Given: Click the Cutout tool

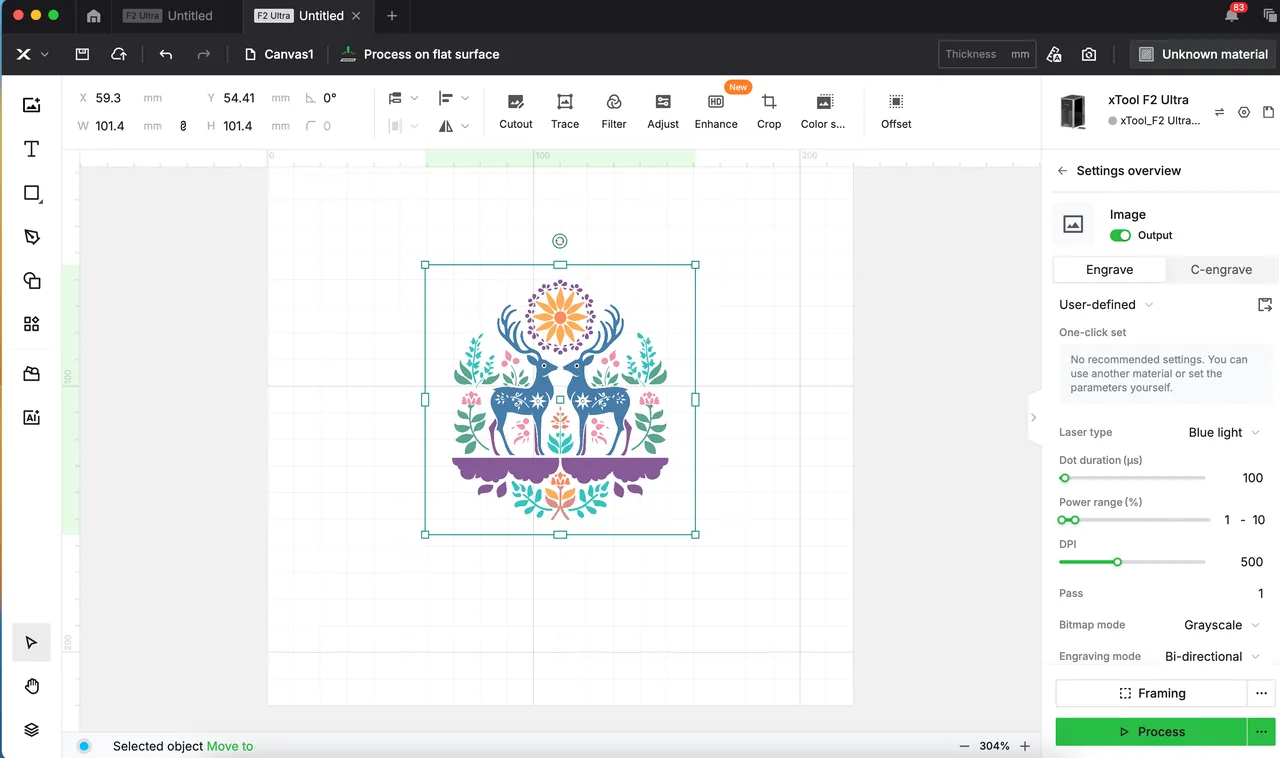Looking at the screenshot, I should (516, 111).
